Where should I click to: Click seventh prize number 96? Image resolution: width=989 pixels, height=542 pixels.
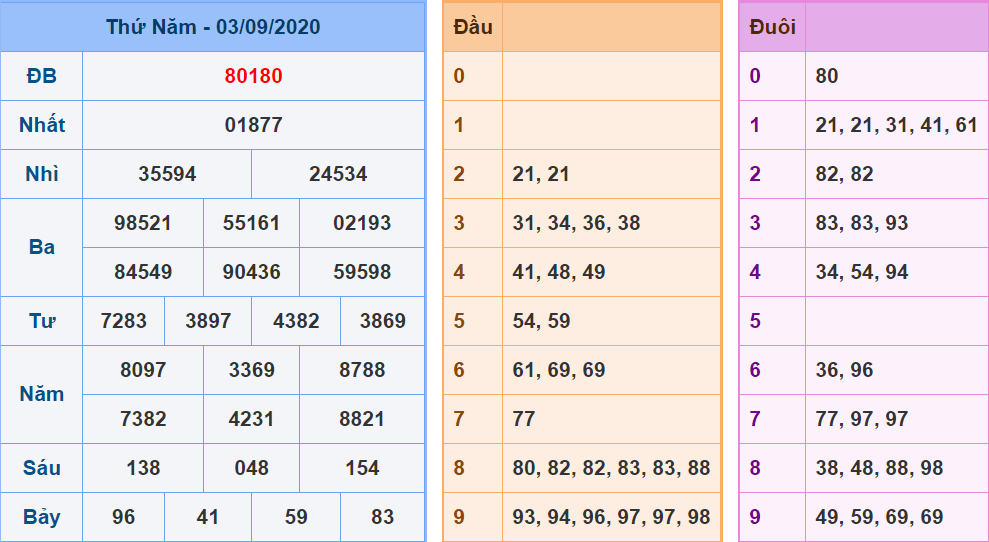coord(124,517)
